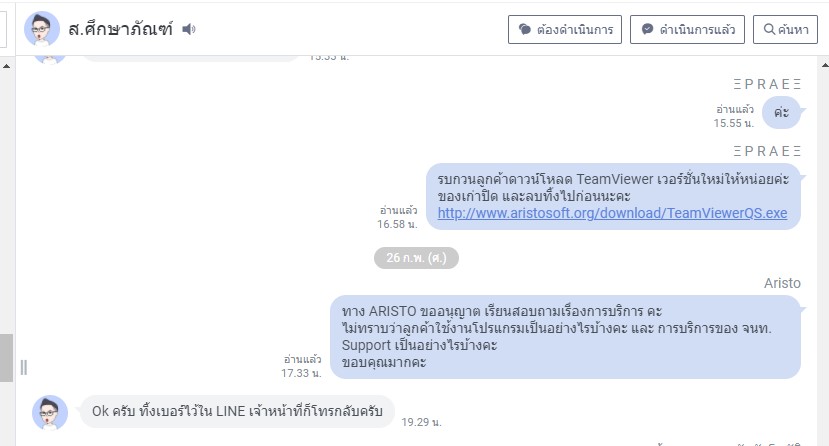Click the right chat scroll-up arrow

825,65
